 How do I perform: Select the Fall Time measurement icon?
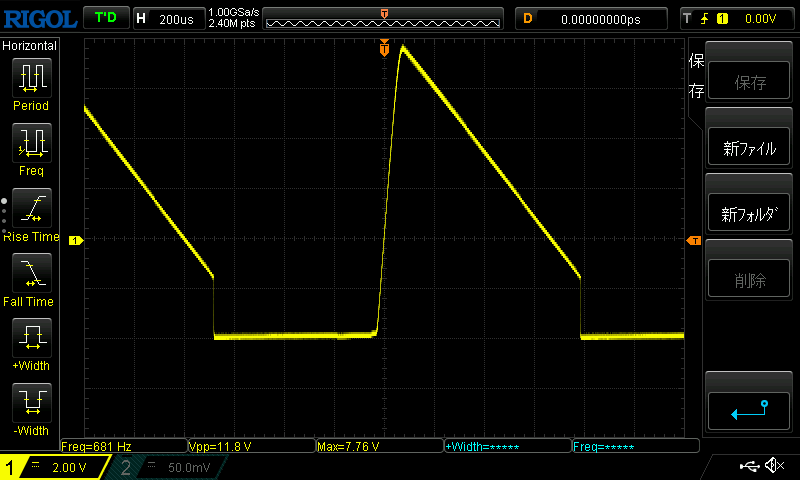click(32, 272)
